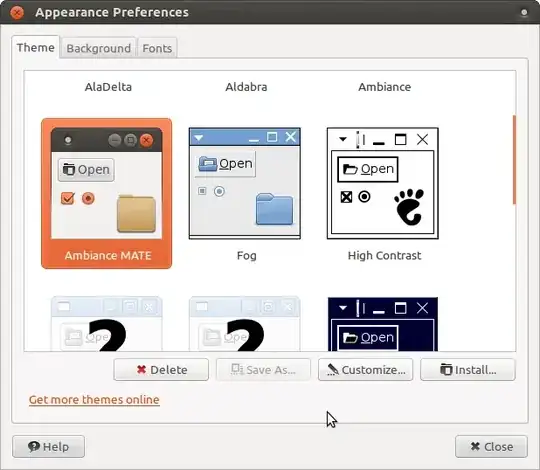Click the orange theme list scrollbar
Image resolution: width=540 pixels, height=470 pixels.
(514, 160)
